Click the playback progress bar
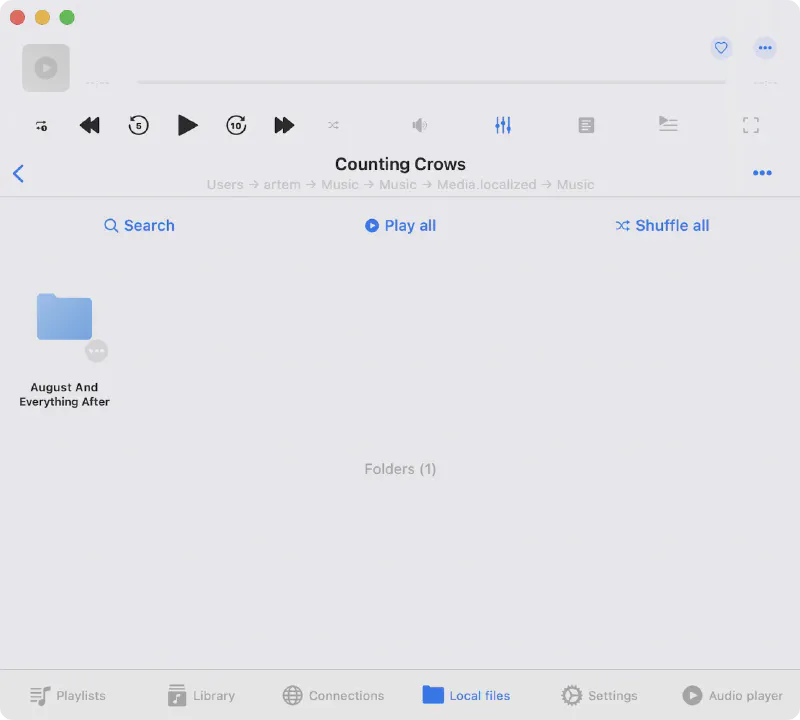 click(431, 82)
